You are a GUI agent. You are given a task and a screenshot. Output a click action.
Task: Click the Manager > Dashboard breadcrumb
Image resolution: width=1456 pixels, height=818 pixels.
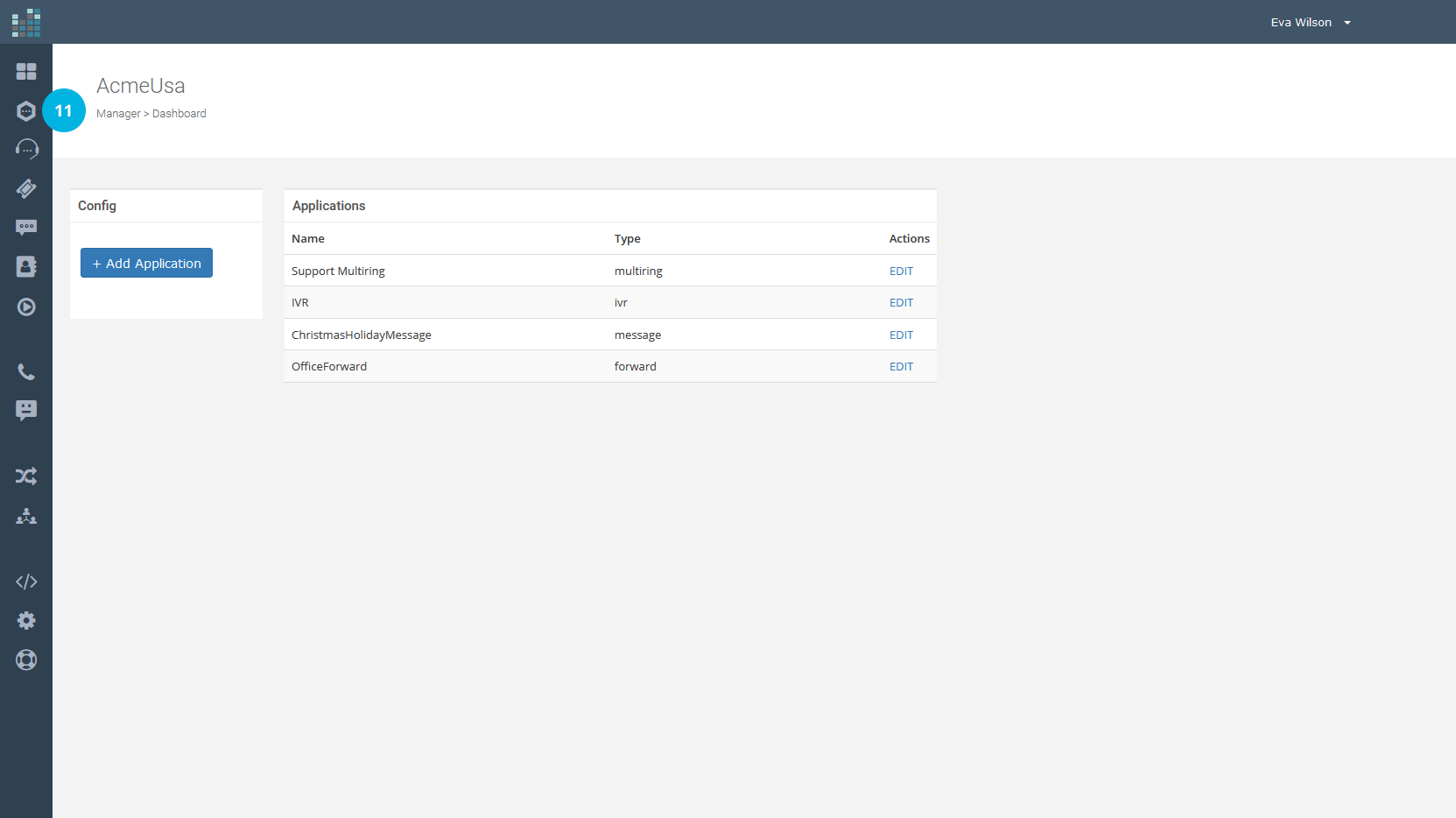[151, 114]
